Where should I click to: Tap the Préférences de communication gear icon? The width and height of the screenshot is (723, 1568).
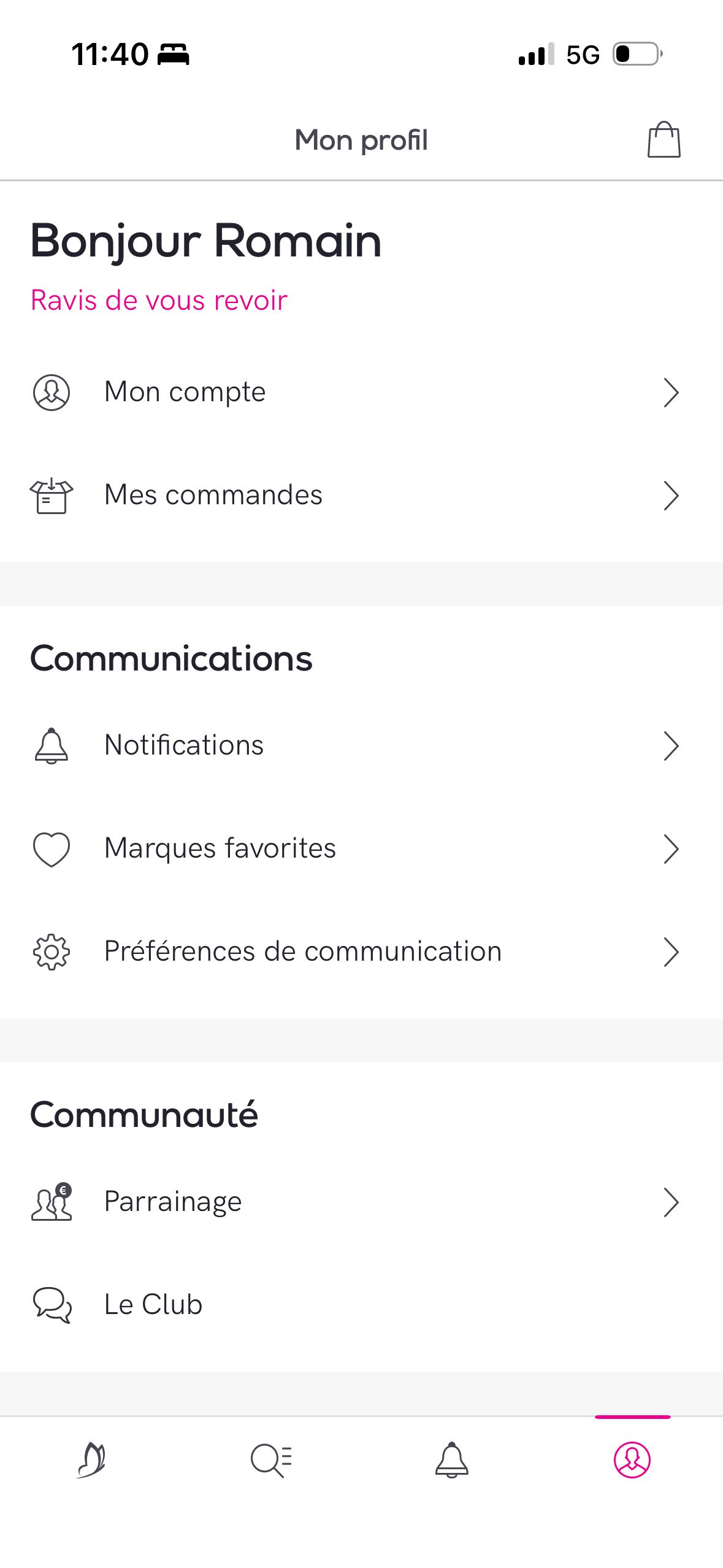[52, 952]
